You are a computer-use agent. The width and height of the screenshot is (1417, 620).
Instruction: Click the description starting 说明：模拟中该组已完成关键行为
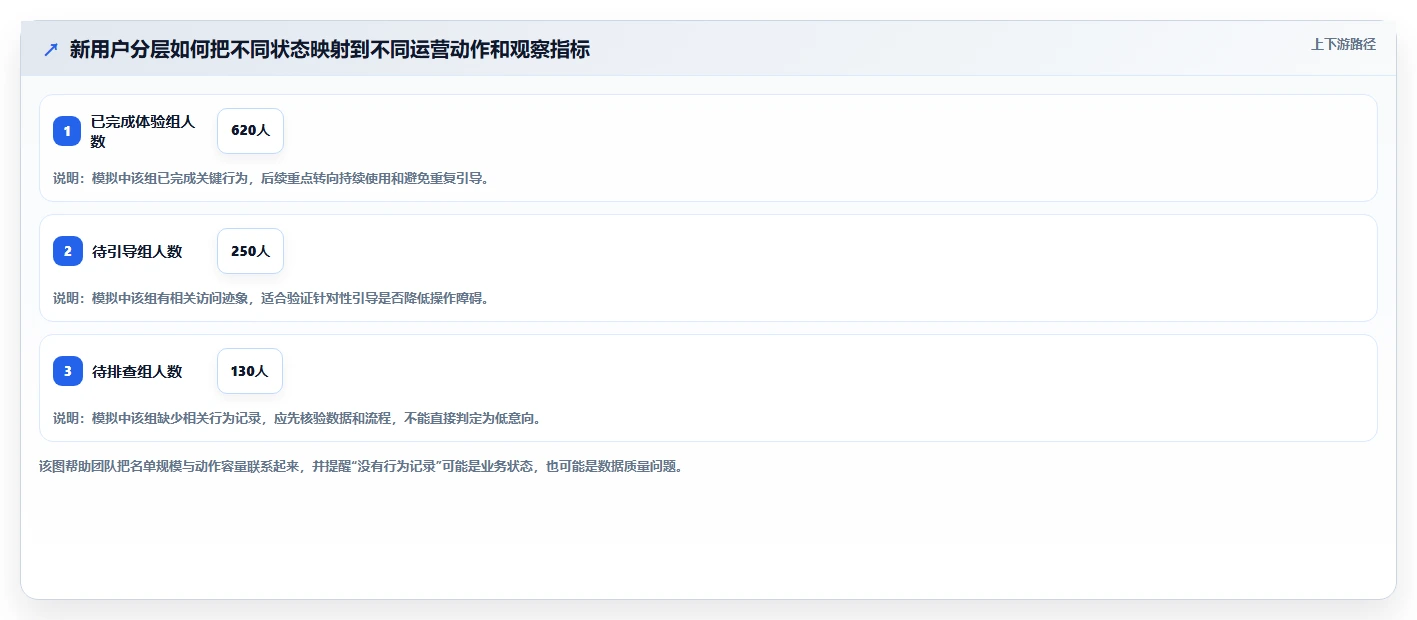pyautogui.click(x=271, y=179)
